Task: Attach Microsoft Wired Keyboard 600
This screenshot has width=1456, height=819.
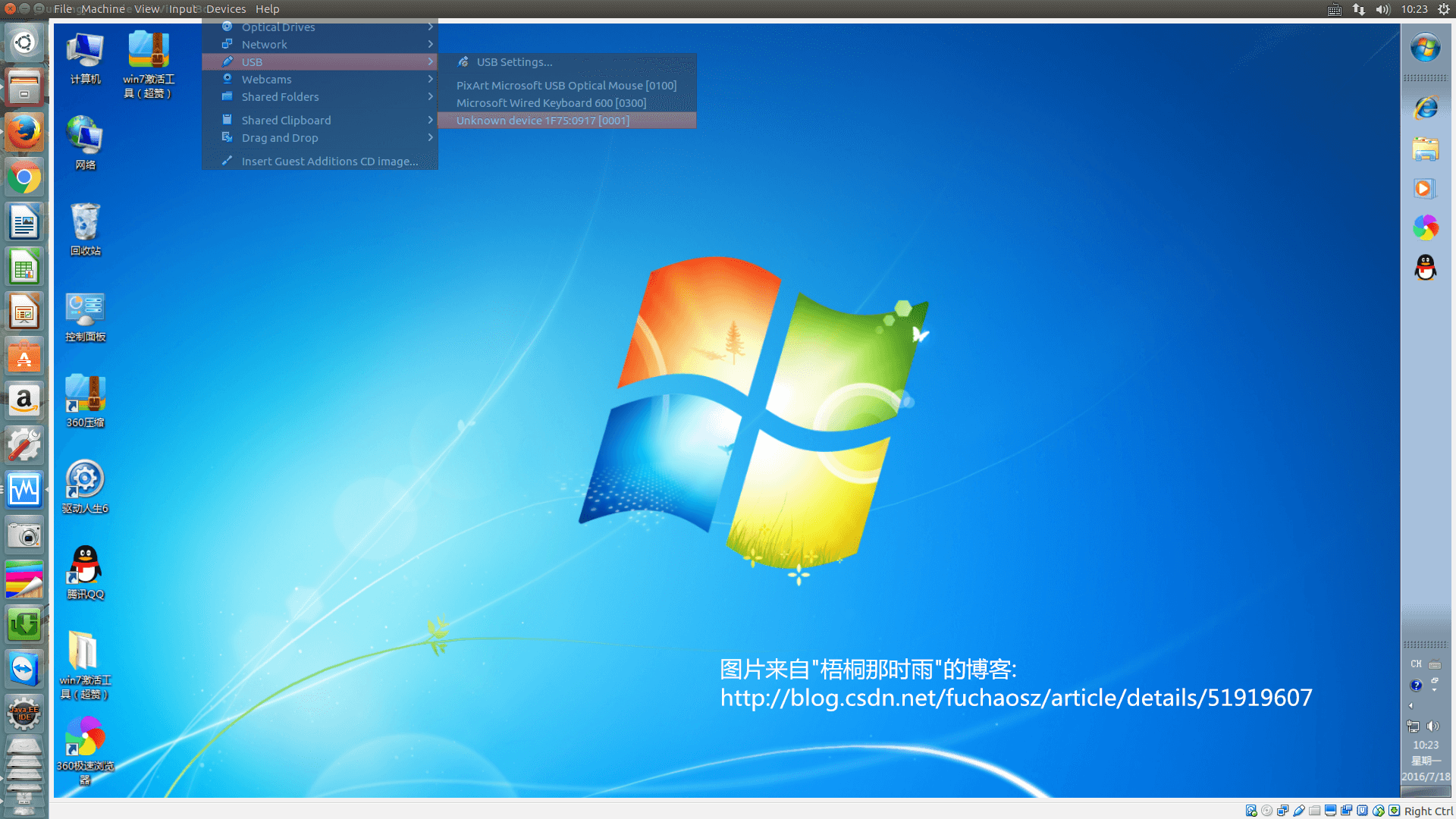Action: pos(567,102)
